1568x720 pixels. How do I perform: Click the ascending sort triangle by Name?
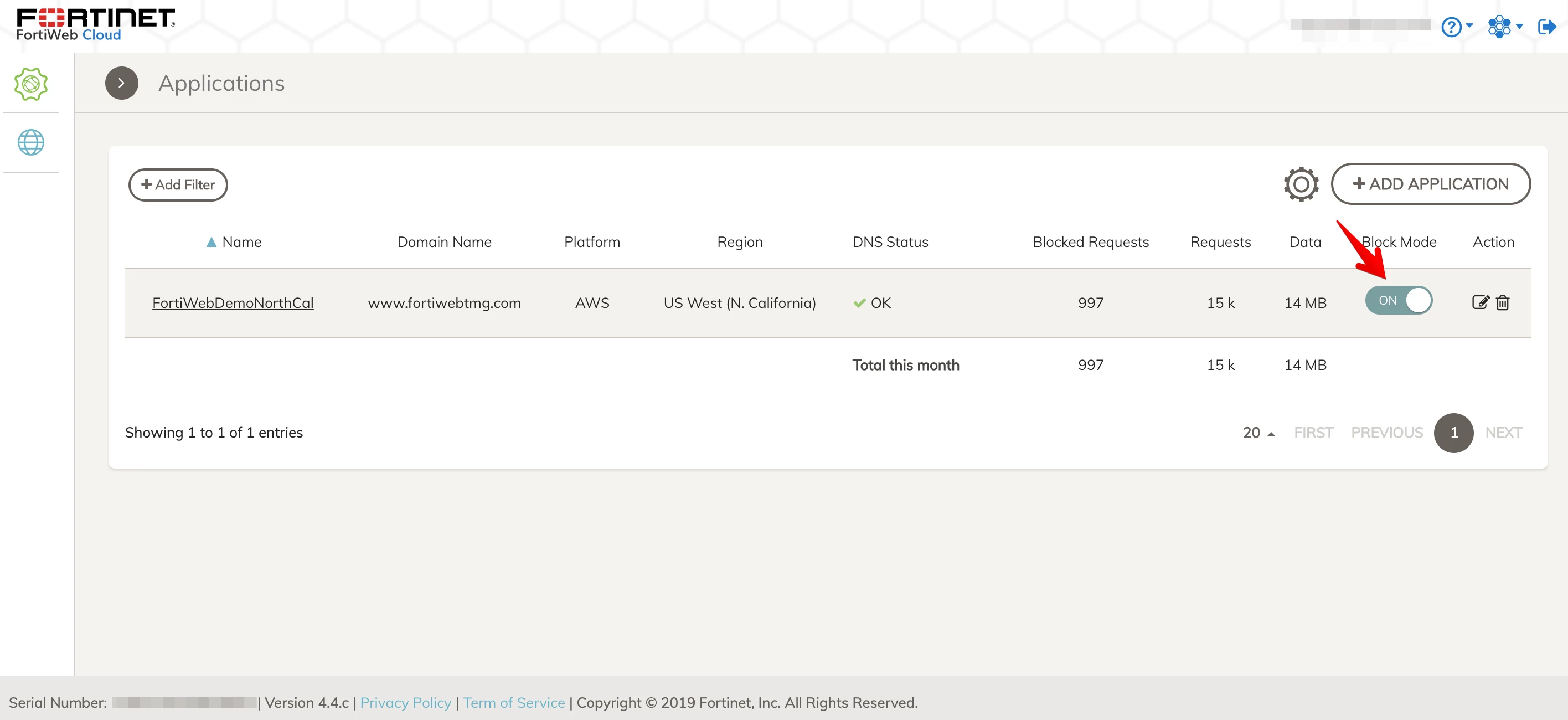pos(211,242)
